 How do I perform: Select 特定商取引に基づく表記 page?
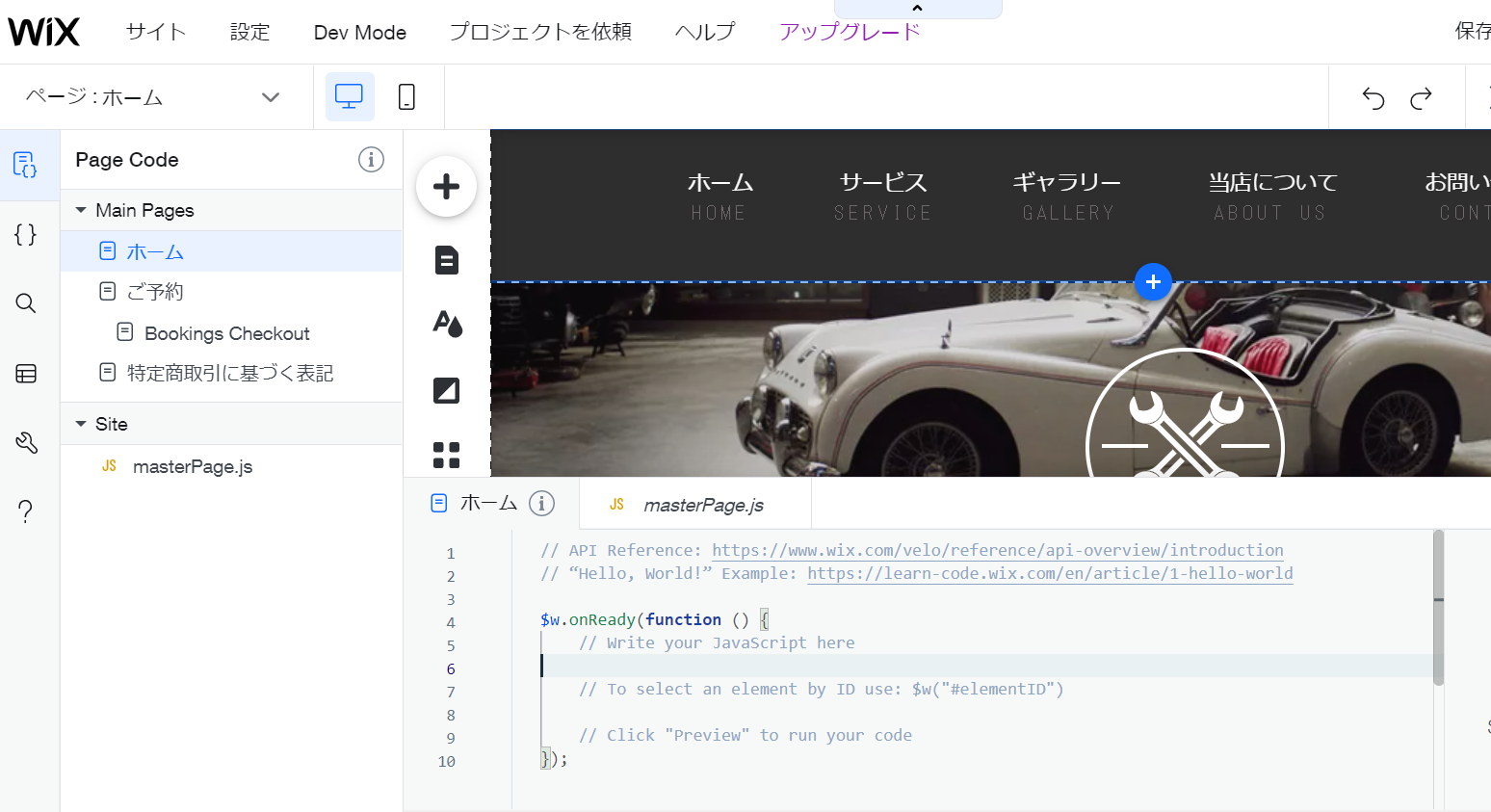(x=231, y=373)
